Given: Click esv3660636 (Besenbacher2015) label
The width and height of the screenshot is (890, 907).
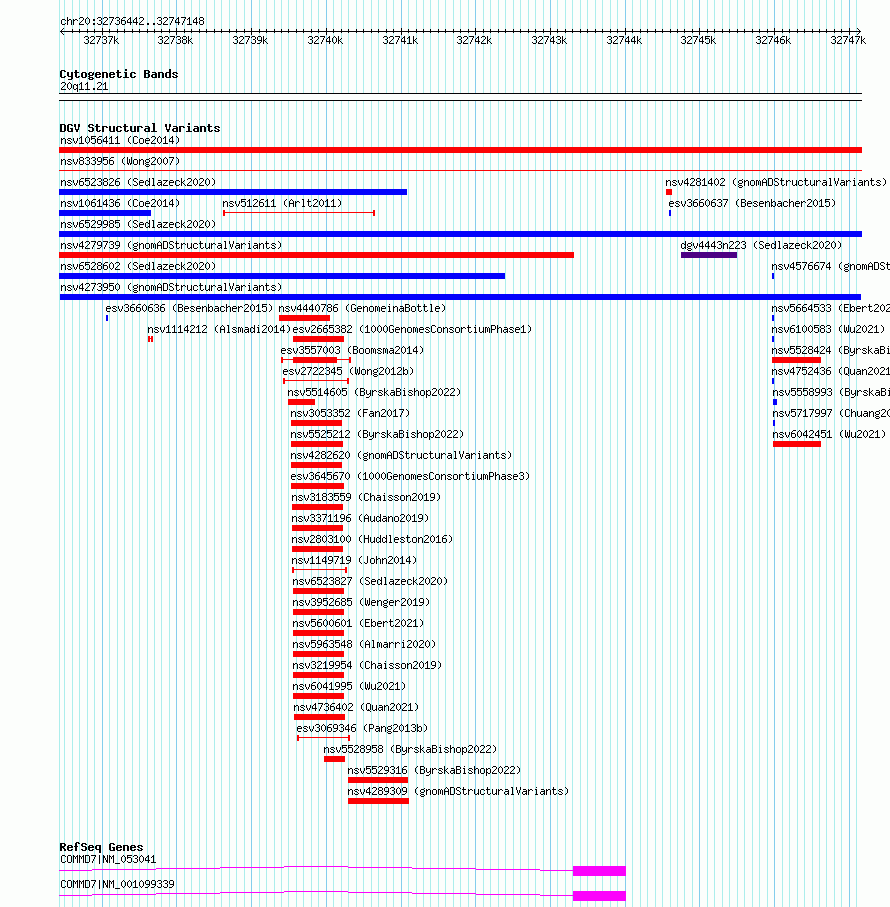Looking at the screenshot, I should pyautogui.click(x=189, y=308).
